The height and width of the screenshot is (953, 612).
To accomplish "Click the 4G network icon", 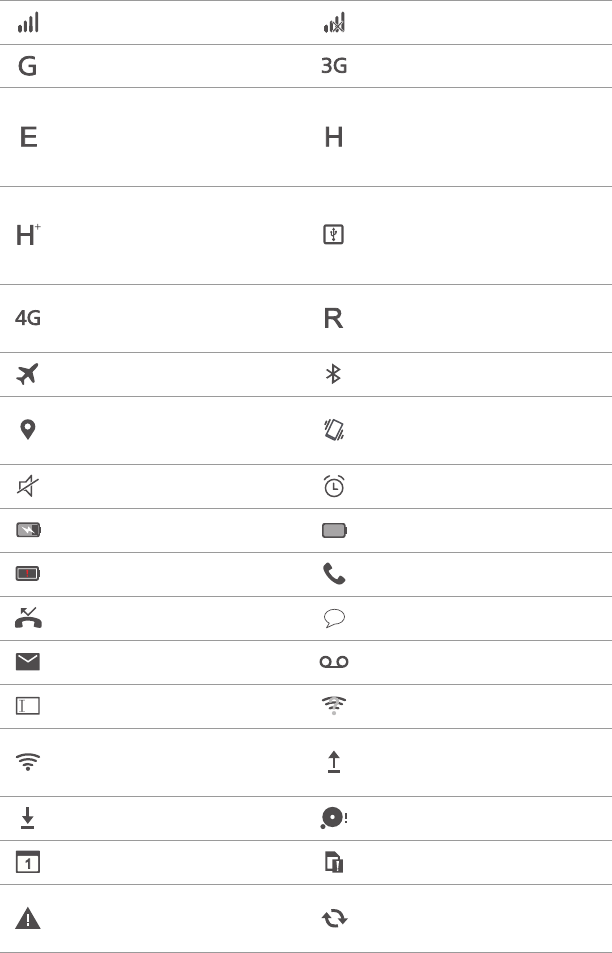I will [28, 318].
